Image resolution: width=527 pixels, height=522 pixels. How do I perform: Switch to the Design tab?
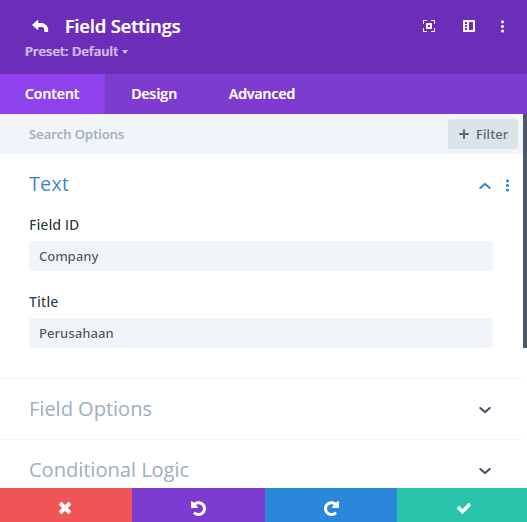154,94
